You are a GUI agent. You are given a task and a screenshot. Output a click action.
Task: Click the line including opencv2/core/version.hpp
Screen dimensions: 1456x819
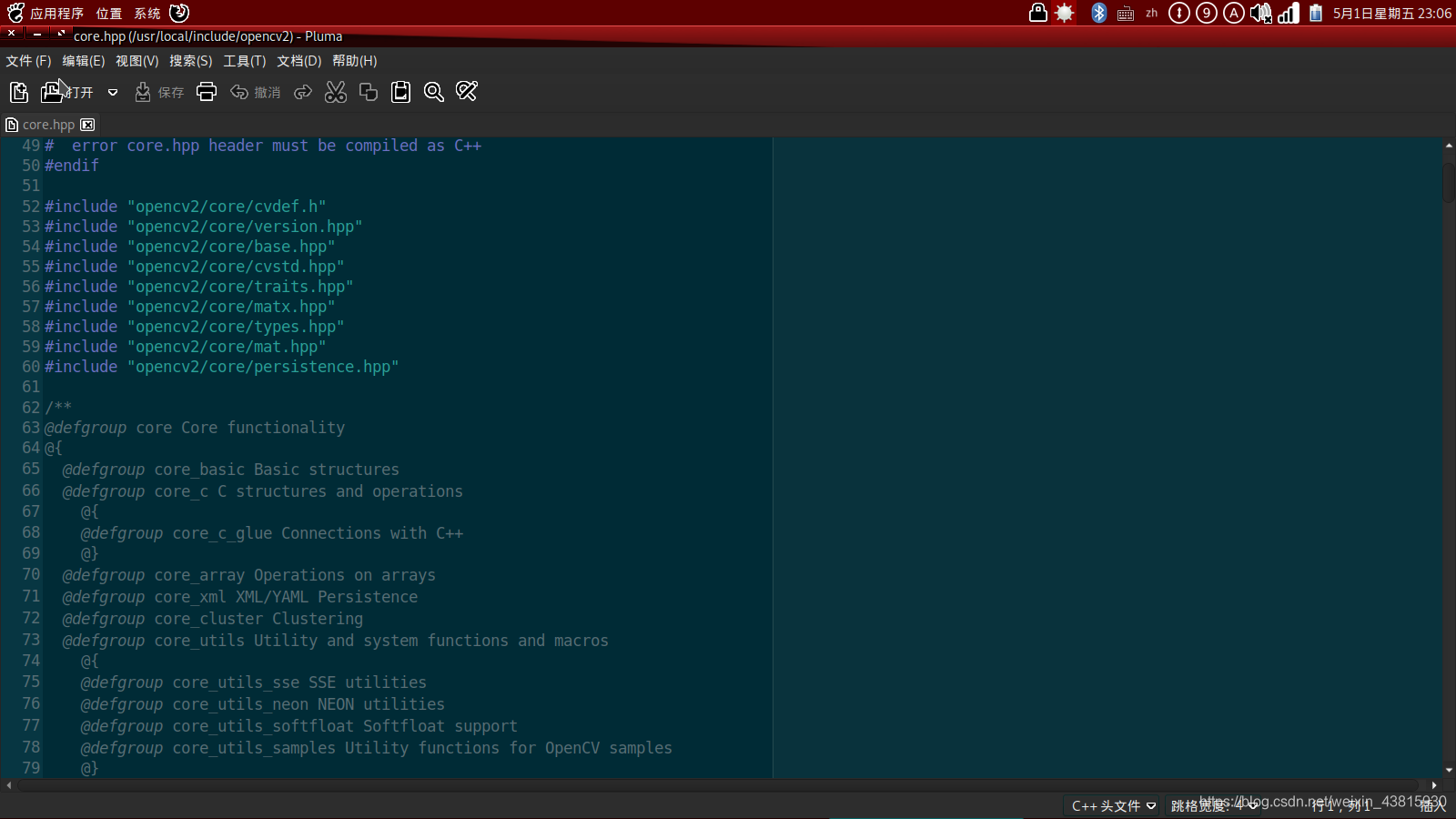tap(204, 227)
